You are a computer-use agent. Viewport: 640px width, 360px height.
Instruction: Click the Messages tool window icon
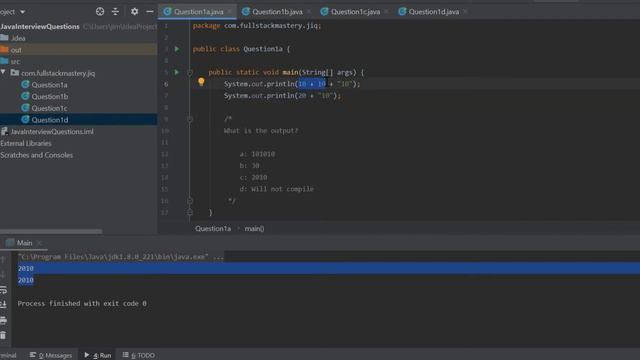coord(33,355)
